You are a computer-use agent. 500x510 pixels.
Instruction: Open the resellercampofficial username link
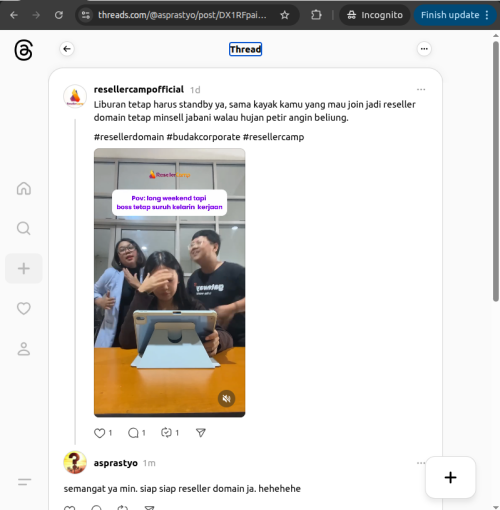tap(139, 89)
